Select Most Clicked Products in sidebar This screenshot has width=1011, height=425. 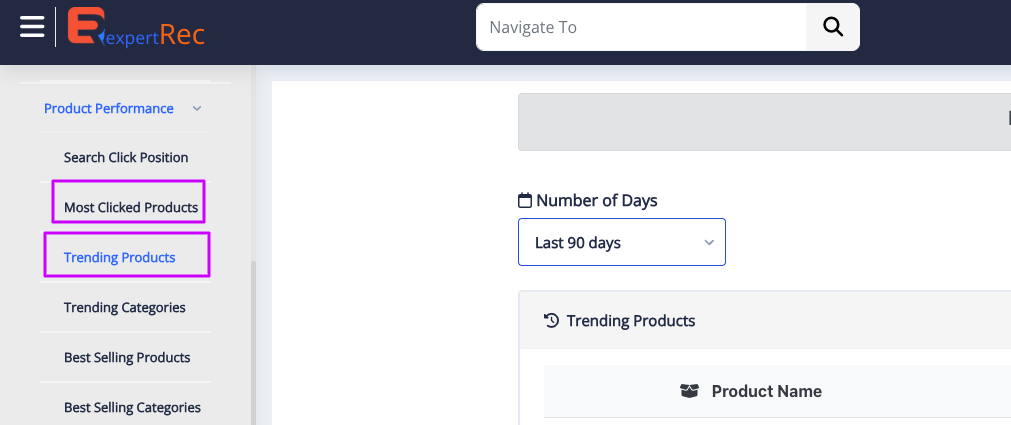[130, 207]
